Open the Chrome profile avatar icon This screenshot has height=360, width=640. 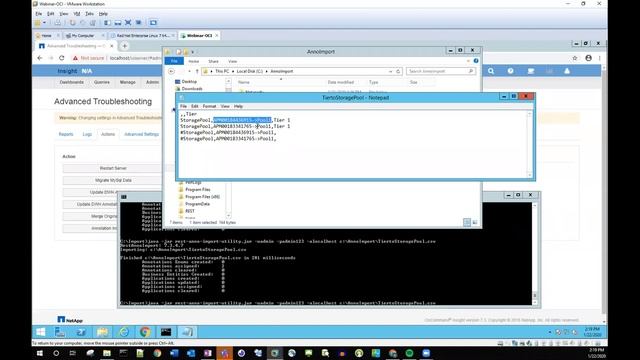[x=588, y=58]
